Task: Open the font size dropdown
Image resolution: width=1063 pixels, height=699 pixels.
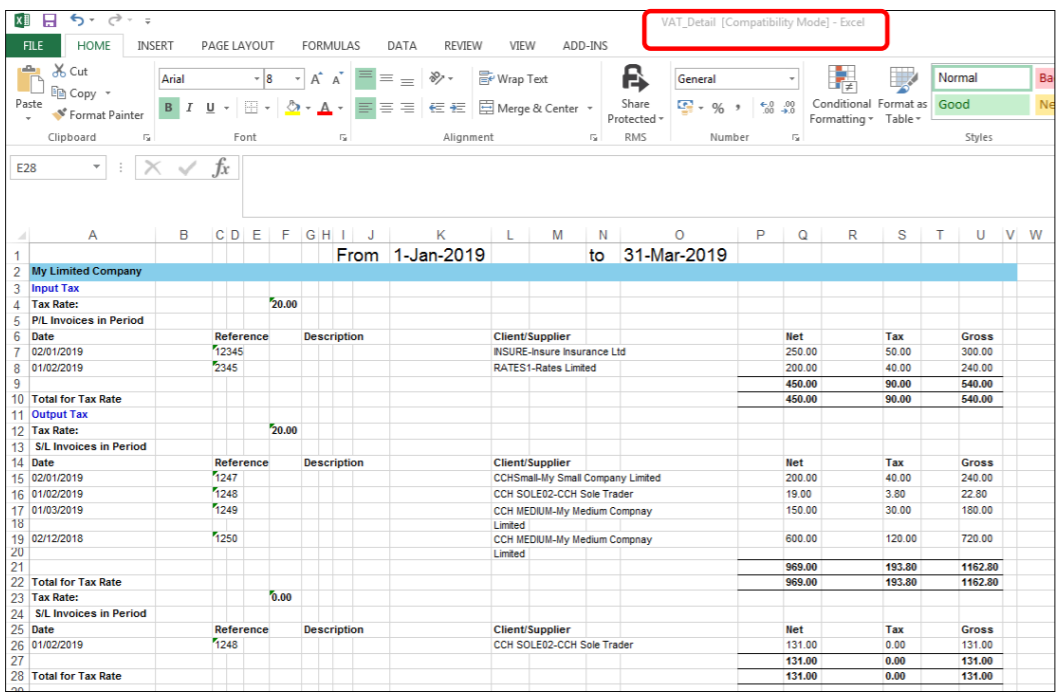Action: [x=298, y=79]
